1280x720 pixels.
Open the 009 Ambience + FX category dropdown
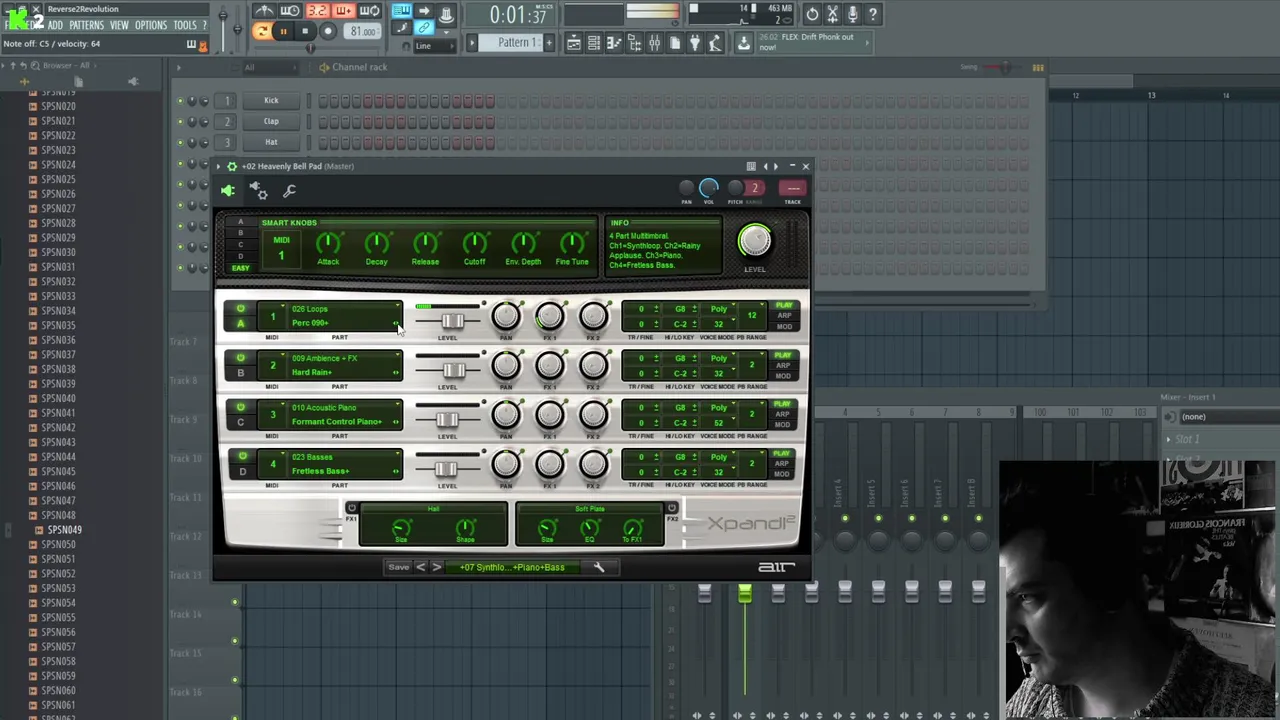pyautogui.click(x=345, y=358)
